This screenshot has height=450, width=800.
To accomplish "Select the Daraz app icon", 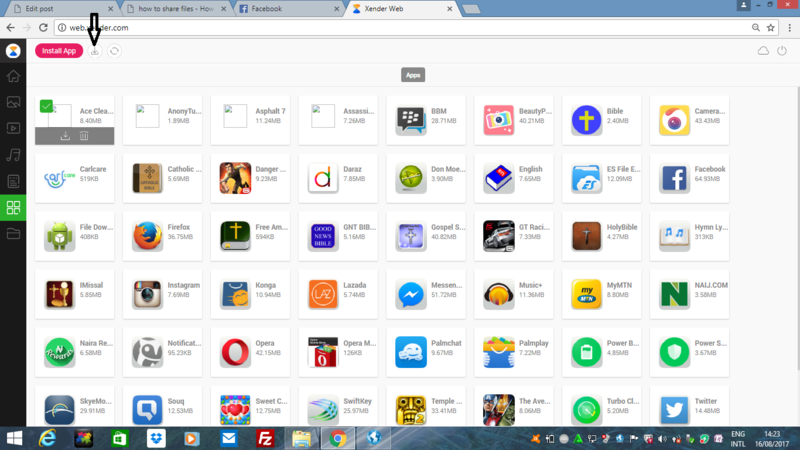I will (322, 178).
